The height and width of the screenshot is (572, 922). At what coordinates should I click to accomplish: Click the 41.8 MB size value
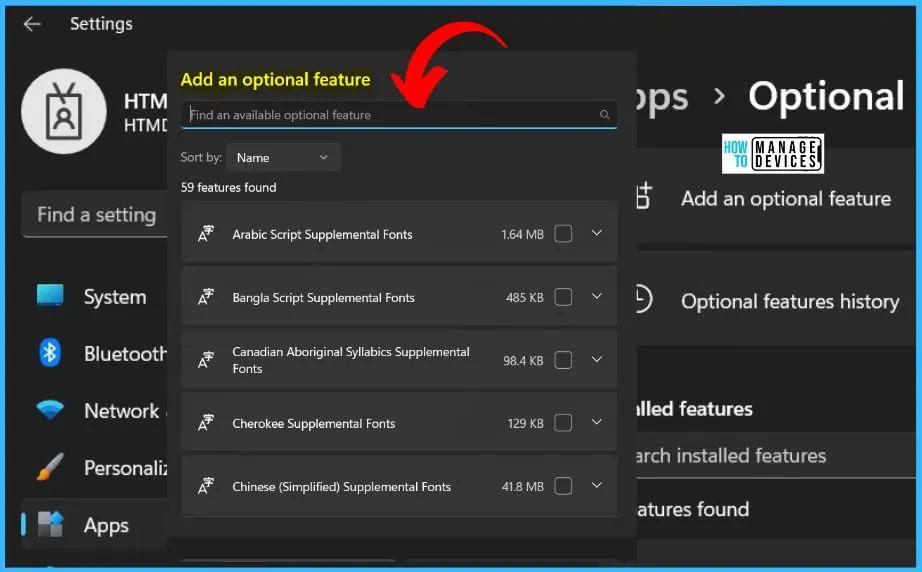522,486
